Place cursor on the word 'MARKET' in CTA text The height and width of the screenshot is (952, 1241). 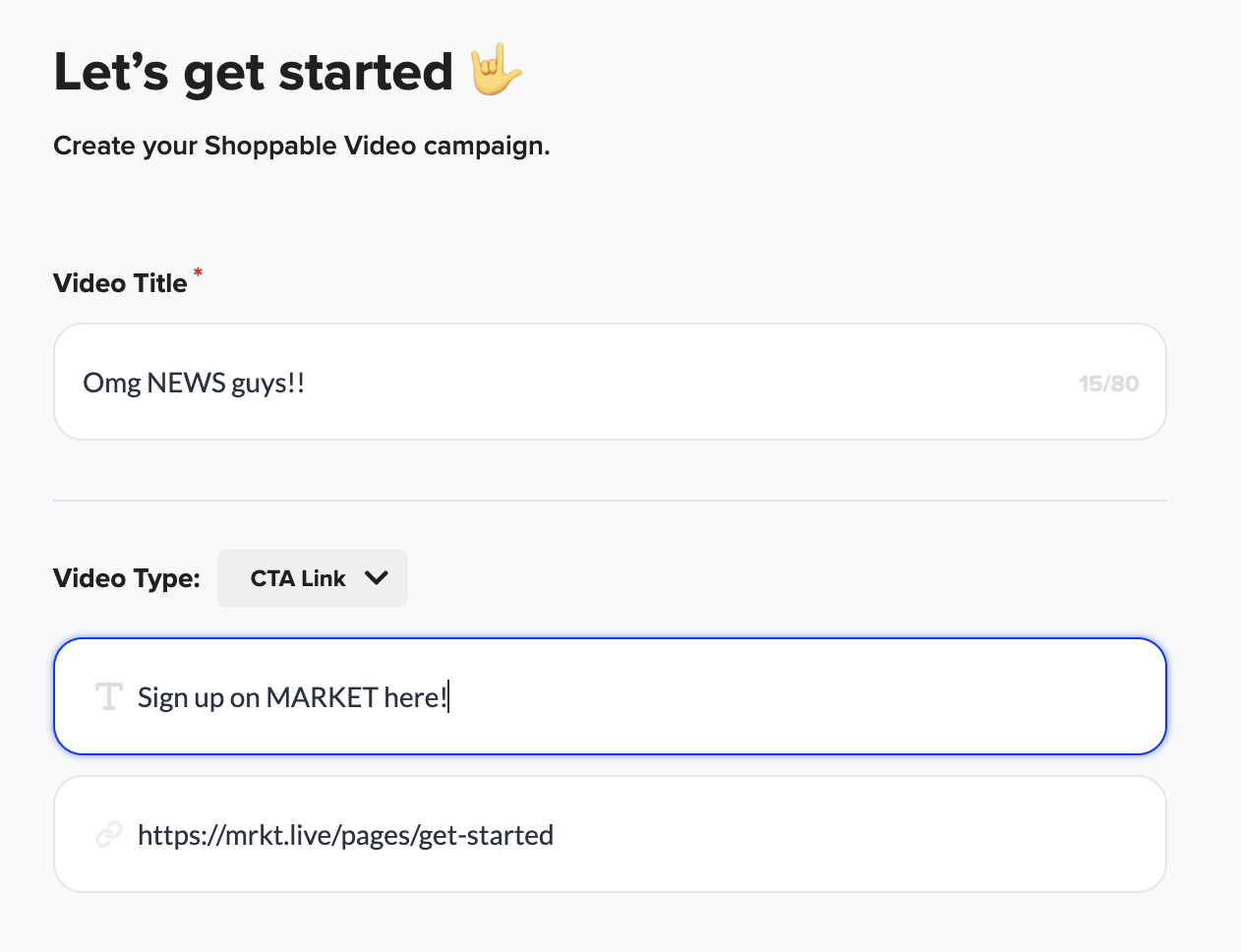pos(322,697)
